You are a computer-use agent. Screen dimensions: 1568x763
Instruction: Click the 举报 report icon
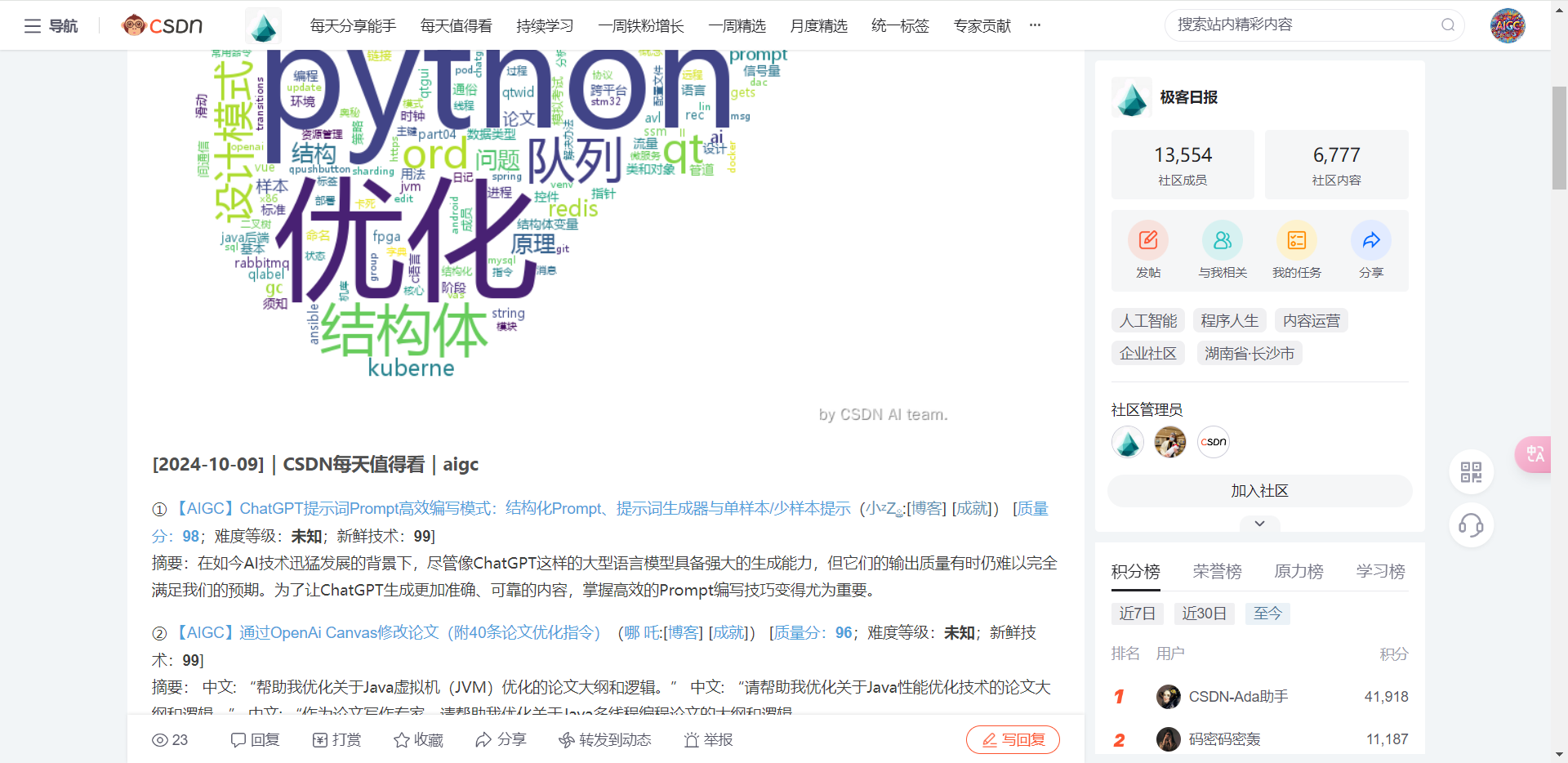(692, 740)
